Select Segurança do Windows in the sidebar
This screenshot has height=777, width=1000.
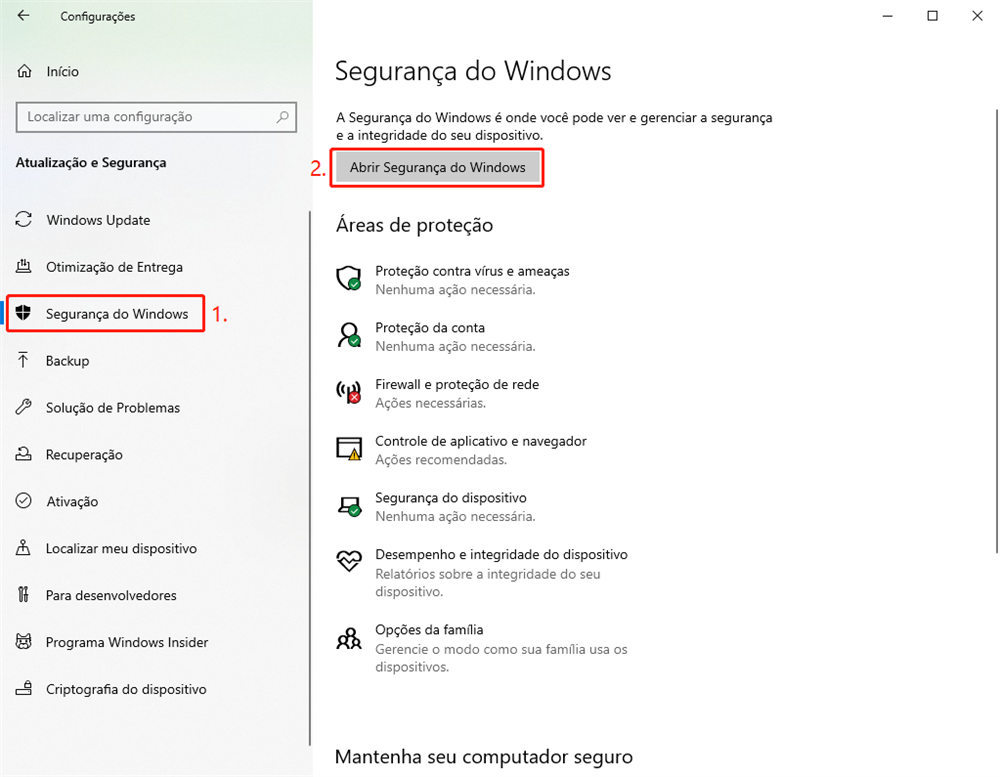[105, 313]
